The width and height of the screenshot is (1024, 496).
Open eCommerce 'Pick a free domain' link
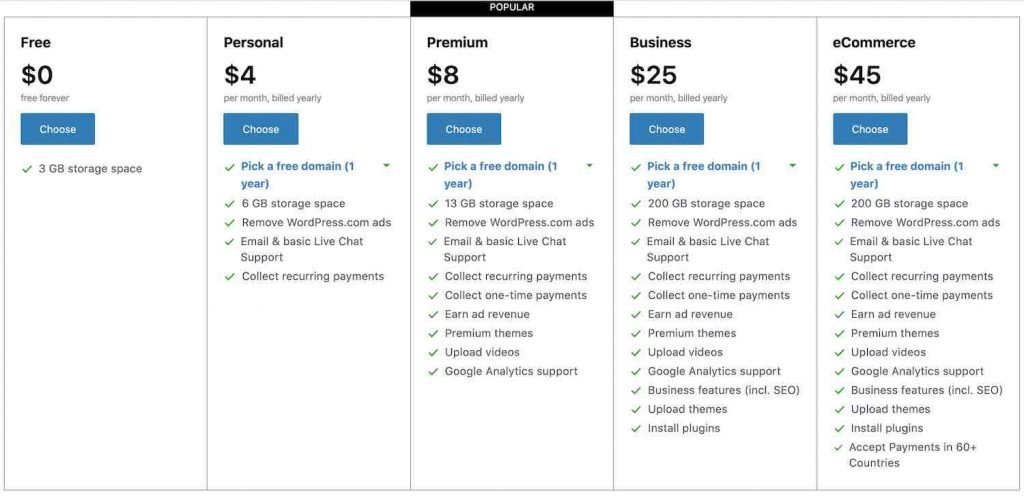click(x=907, y=175)
